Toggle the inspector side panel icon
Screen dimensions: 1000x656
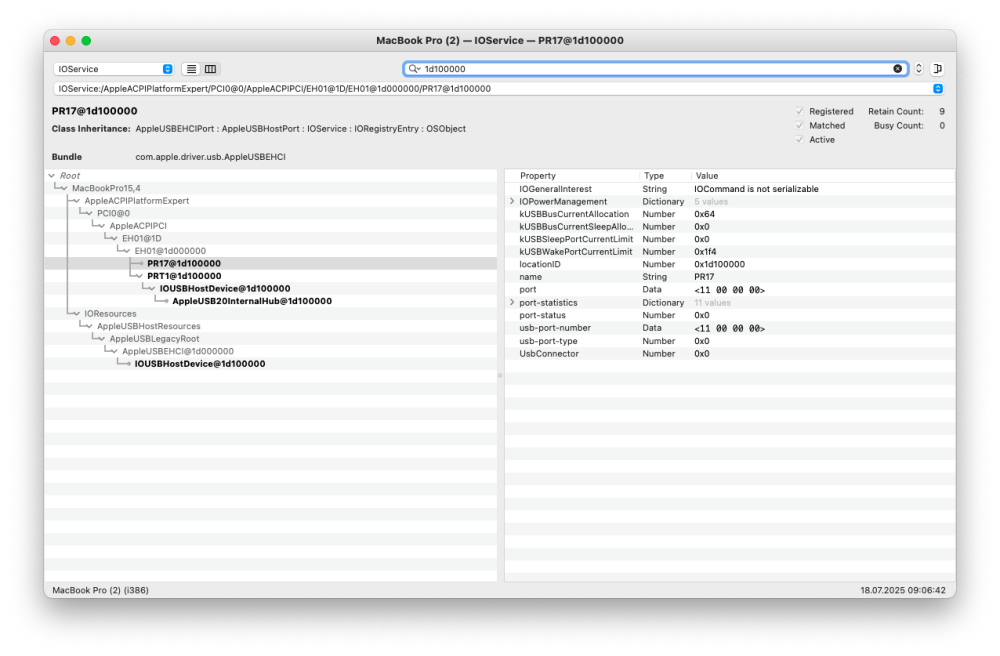pyautogui.click(x=938, y=69)
